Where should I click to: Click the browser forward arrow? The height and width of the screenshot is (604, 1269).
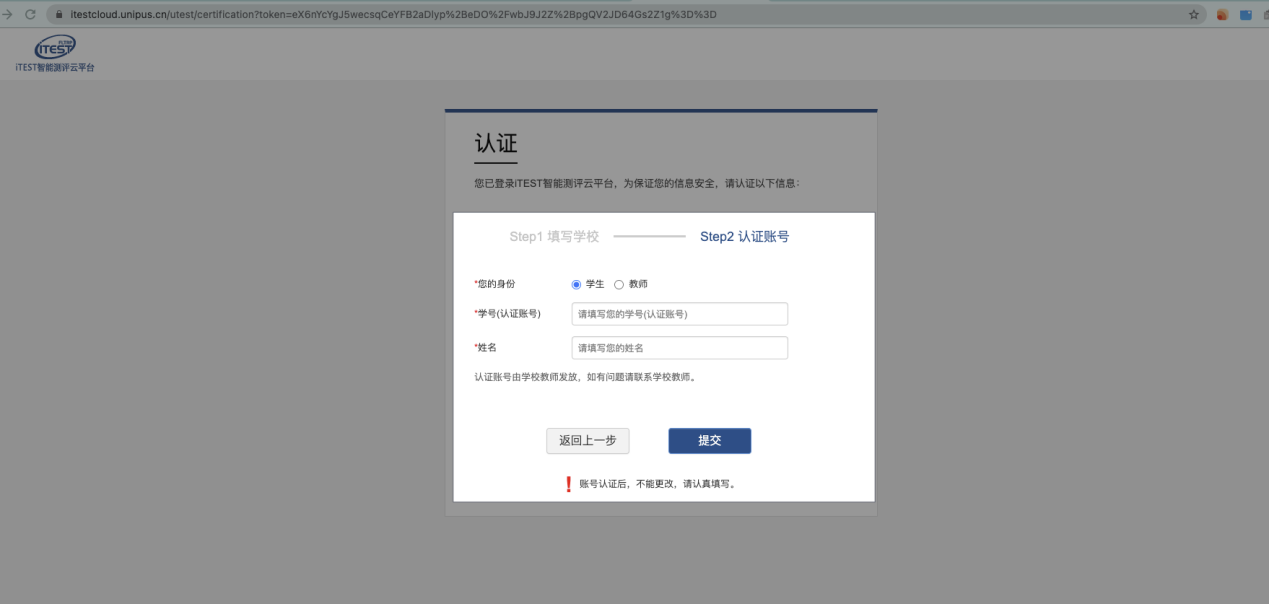[8, 14]
